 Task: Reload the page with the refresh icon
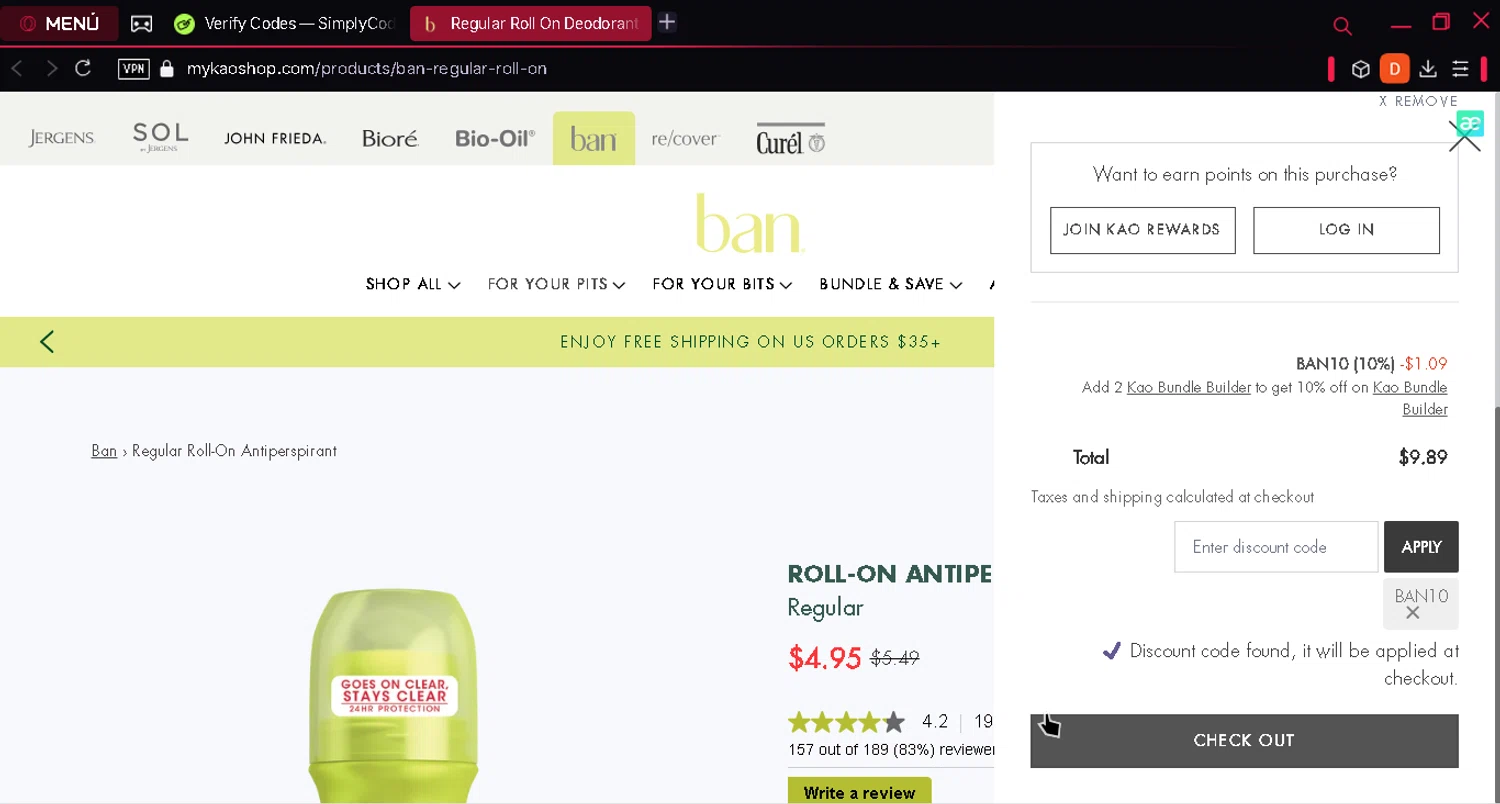84,68
